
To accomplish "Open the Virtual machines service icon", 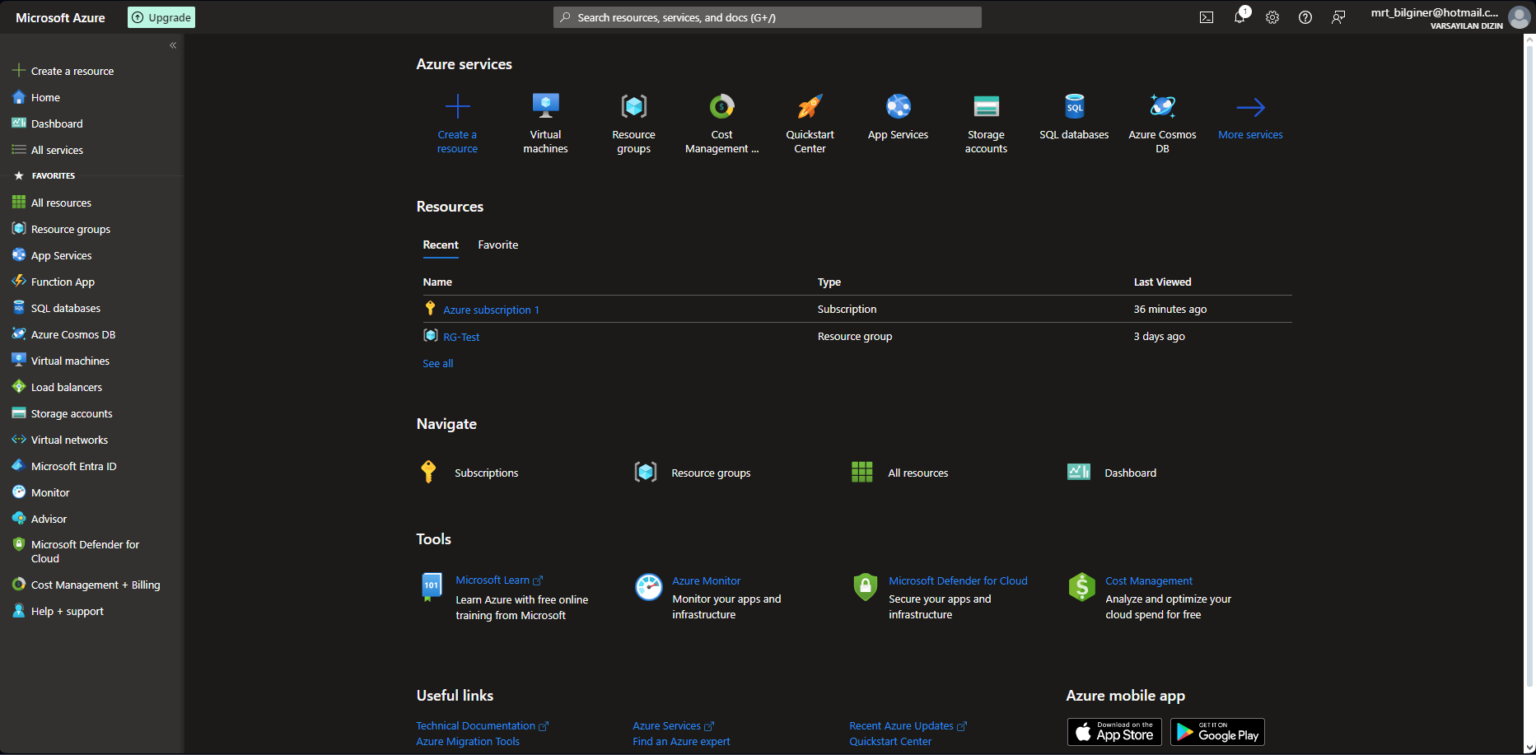I will point(545,107).
